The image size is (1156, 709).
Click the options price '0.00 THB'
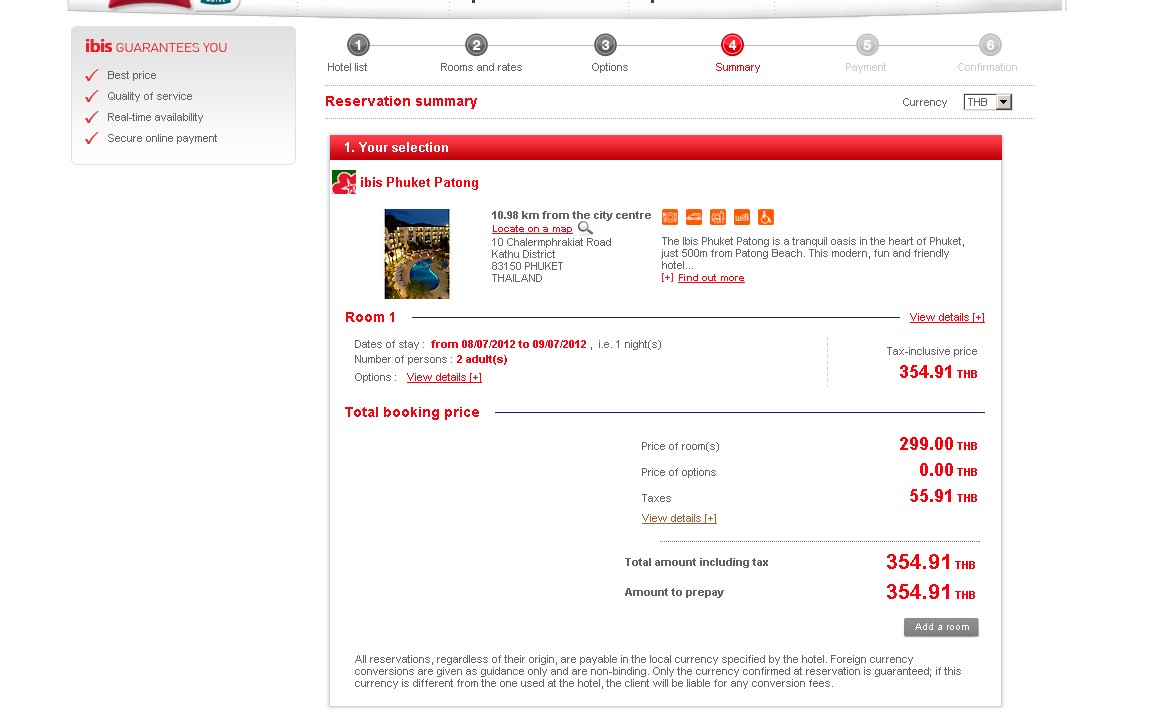click(x=948, y=470)
